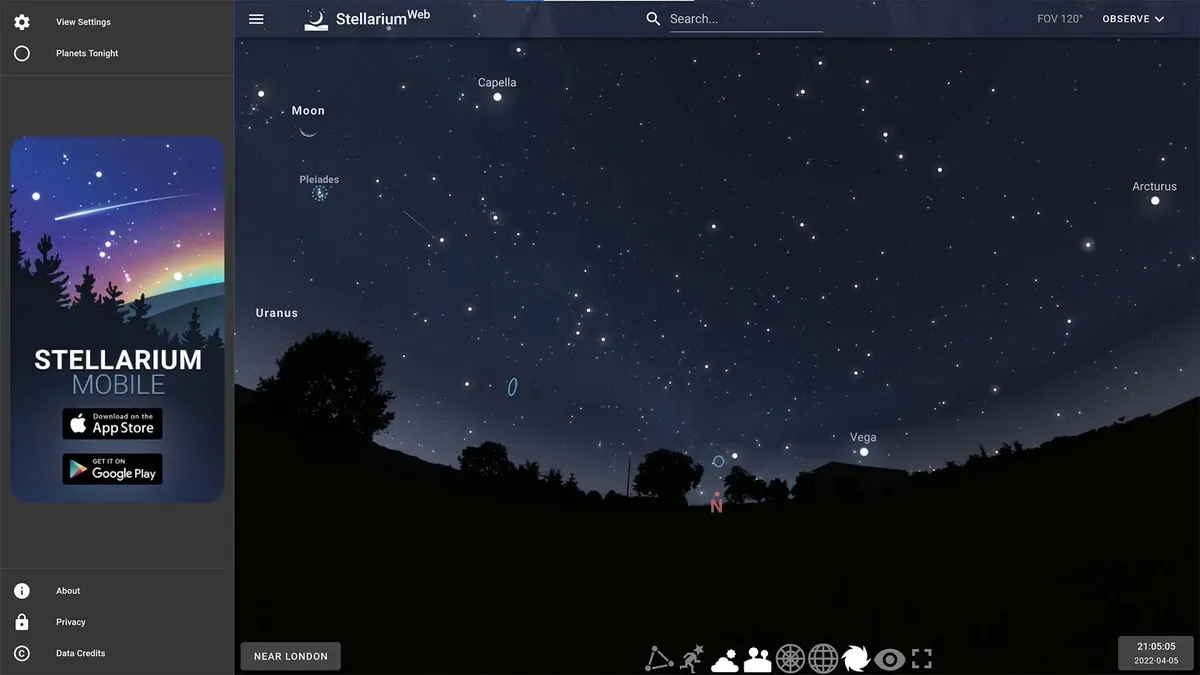Viewport: 1200px width, 675px height.
Task: Select the star Arcturus
Action: pyautogui.click(x=1155, y=201)
